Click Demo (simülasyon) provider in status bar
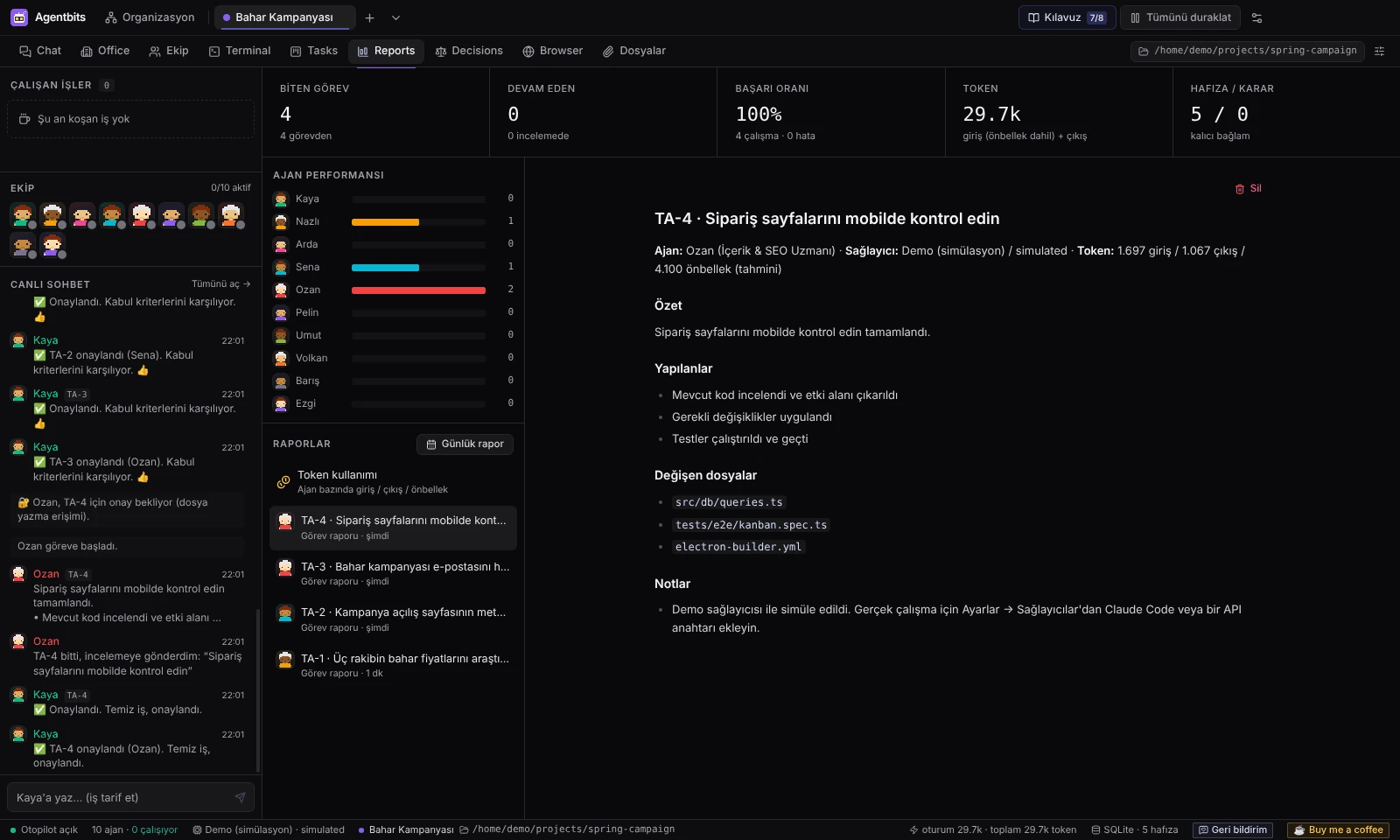Viewport: 1400px width, 840px height. (x=269, y=829)
